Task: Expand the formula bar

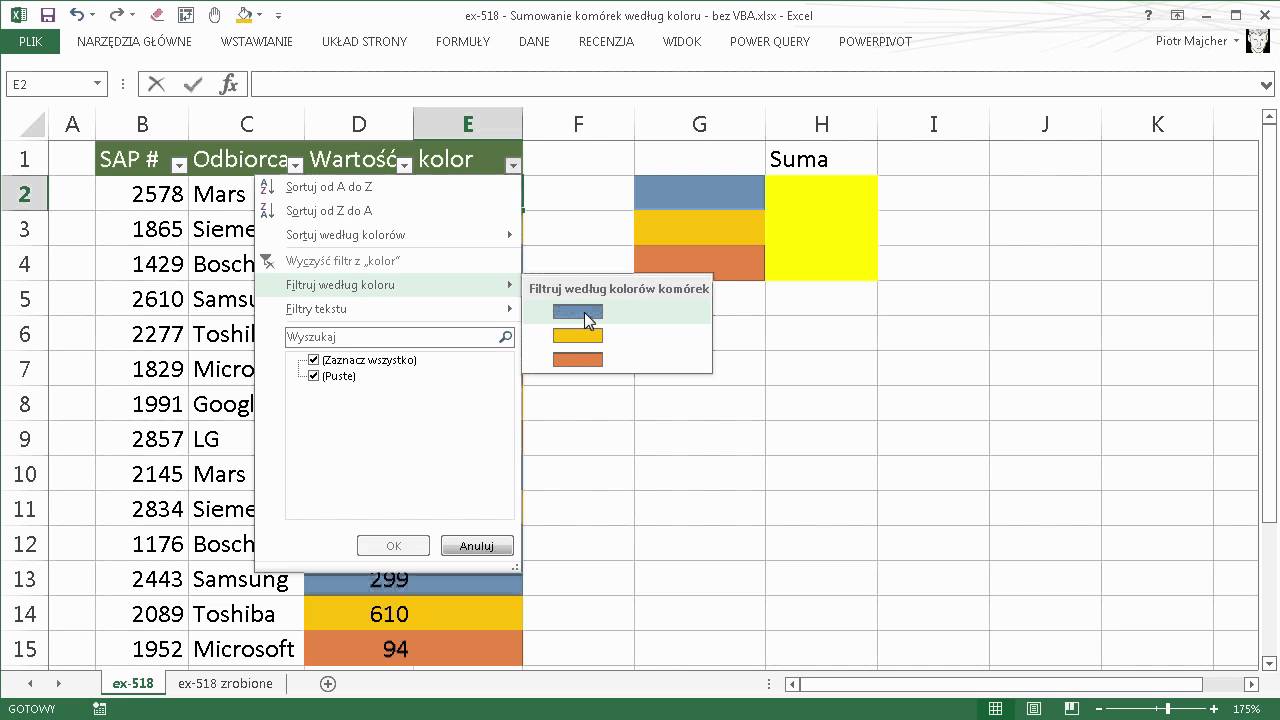Action: click(1268, 85)
